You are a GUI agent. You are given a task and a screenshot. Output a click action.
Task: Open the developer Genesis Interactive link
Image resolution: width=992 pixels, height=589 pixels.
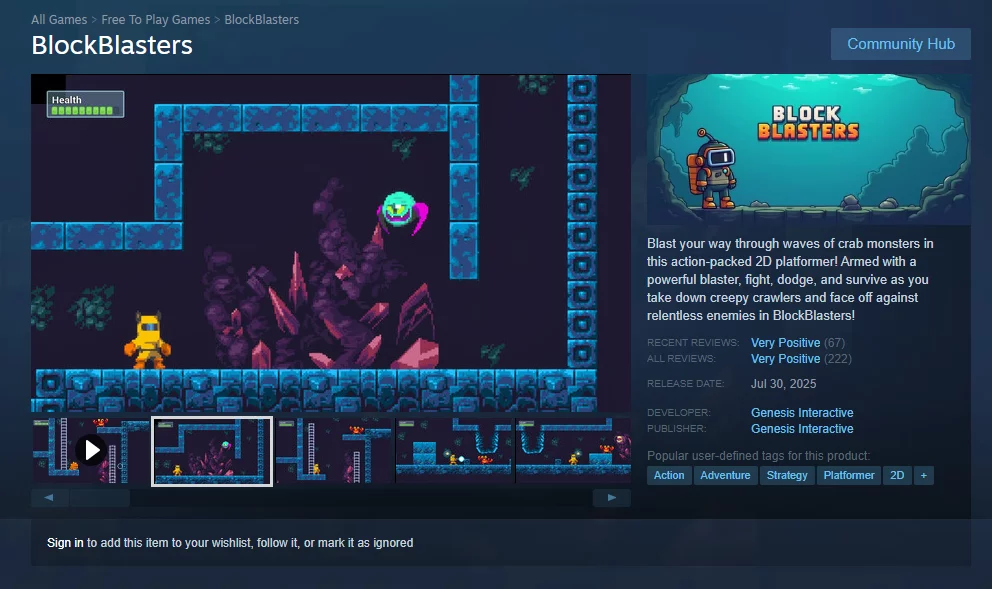(802, 413)
